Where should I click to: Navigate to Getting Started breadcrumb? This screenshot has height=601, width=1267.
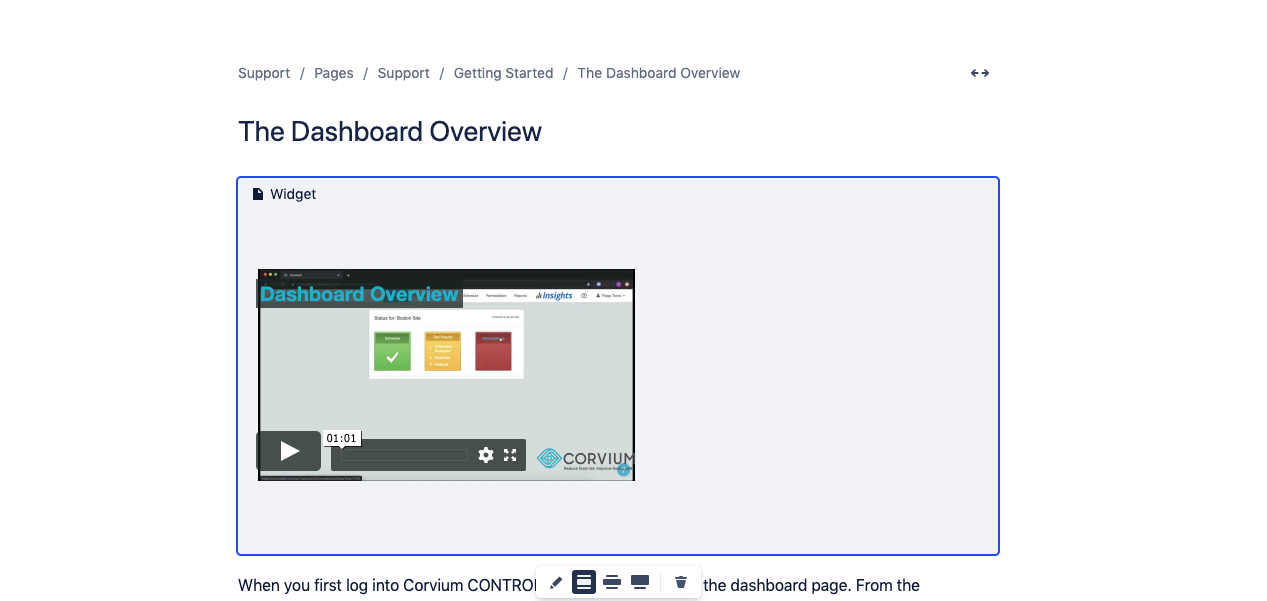coord(504,73)
